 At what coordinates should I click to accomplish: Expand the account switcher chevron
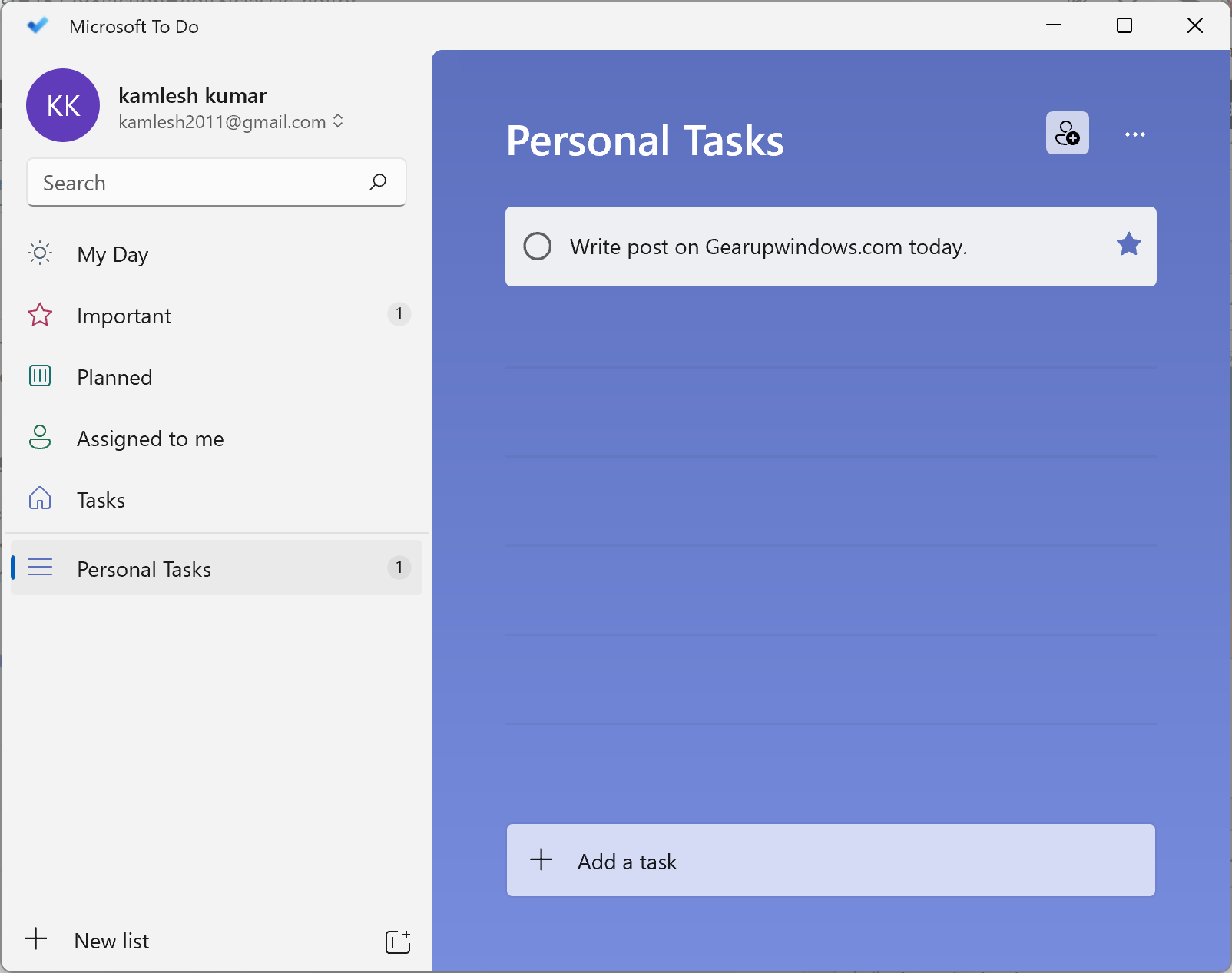pyautogui.click(x=338, y=121)
